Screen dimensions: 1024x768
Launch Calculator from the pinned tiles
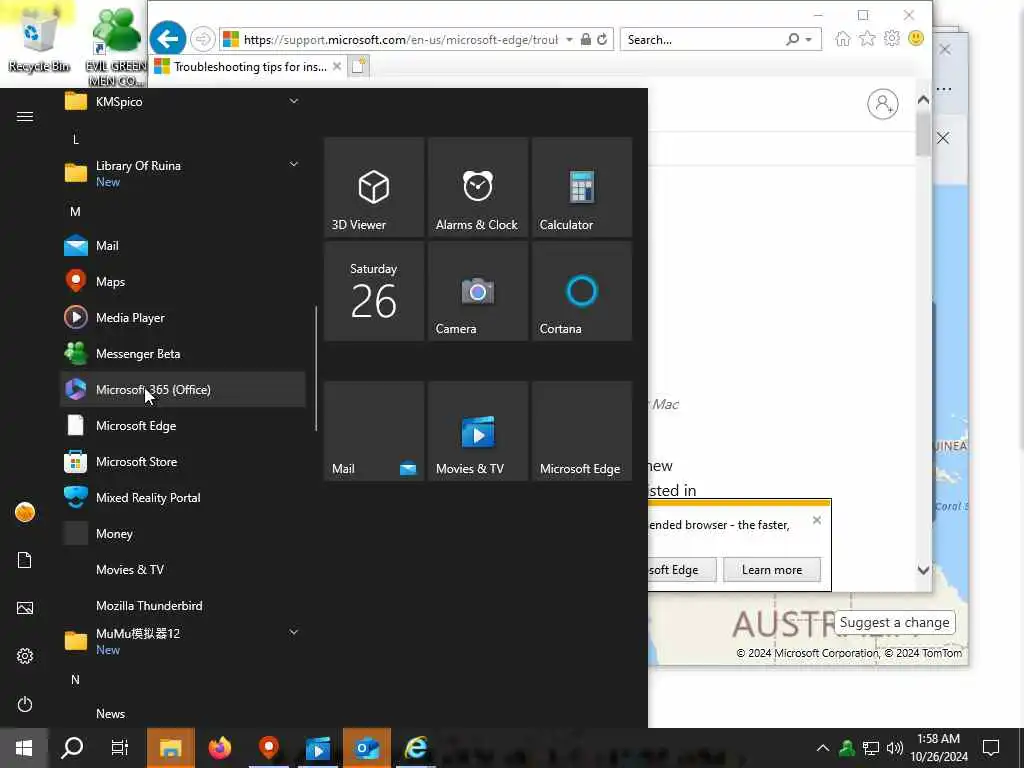pyautogui.click(x=581, y=187)
